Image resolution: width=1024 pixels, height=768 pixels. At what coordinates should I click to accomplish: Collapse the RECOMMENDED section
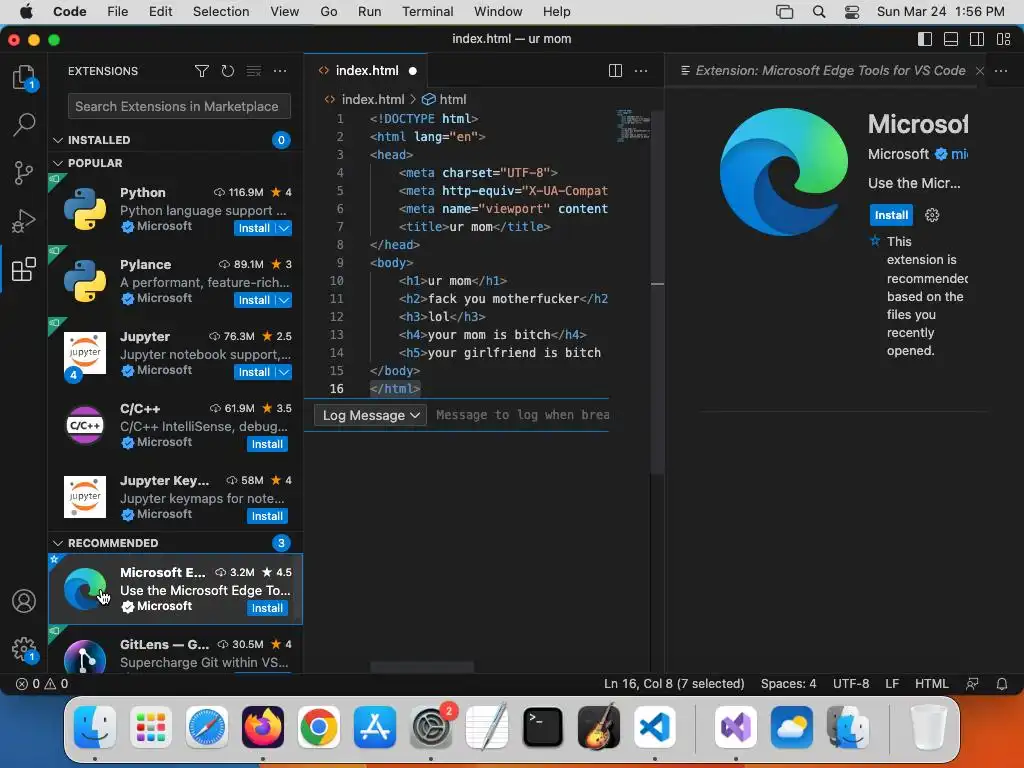tap(57, 543)
